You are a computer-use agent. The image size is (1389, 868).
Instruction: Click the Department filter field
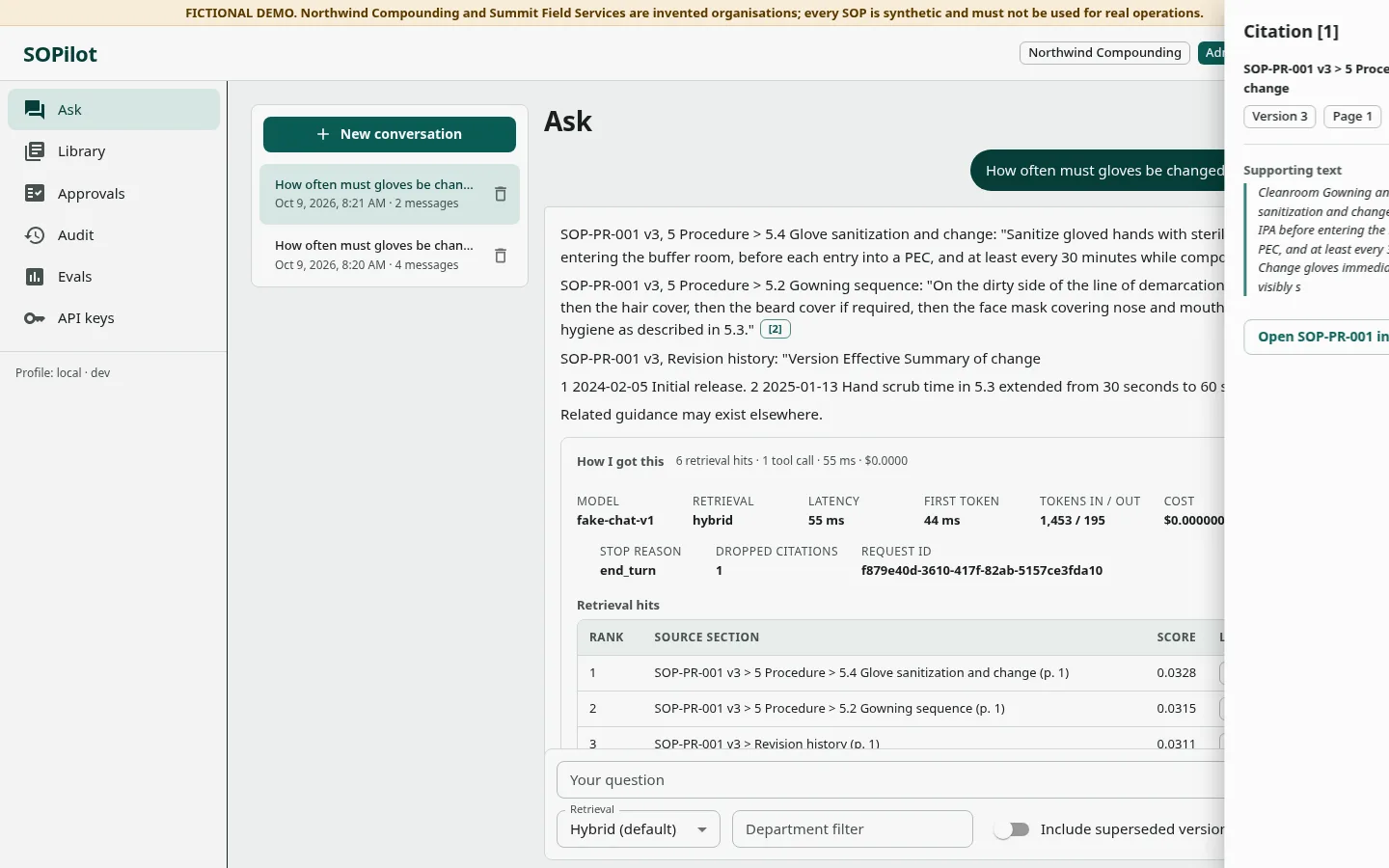coord(853,829)
